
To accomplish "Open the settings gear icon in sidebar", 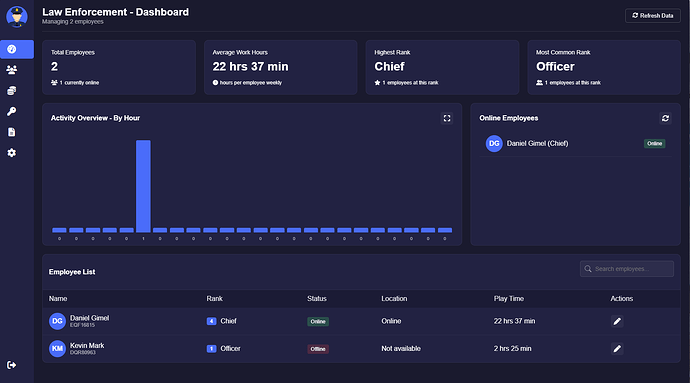I will 12,153.
